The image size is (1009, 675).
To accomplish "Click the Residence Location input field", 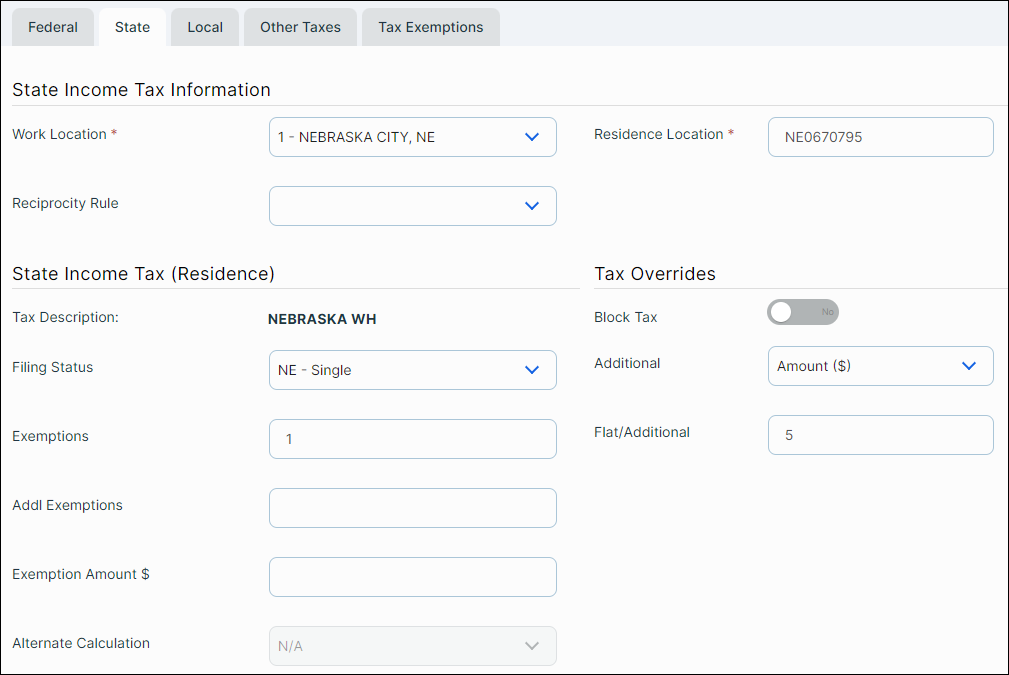I will pos(880,137).
